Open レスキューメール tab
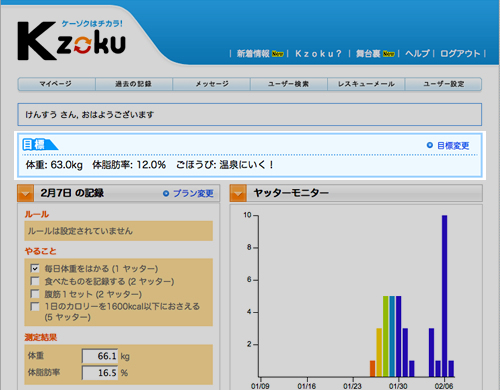 click(366, 84)
